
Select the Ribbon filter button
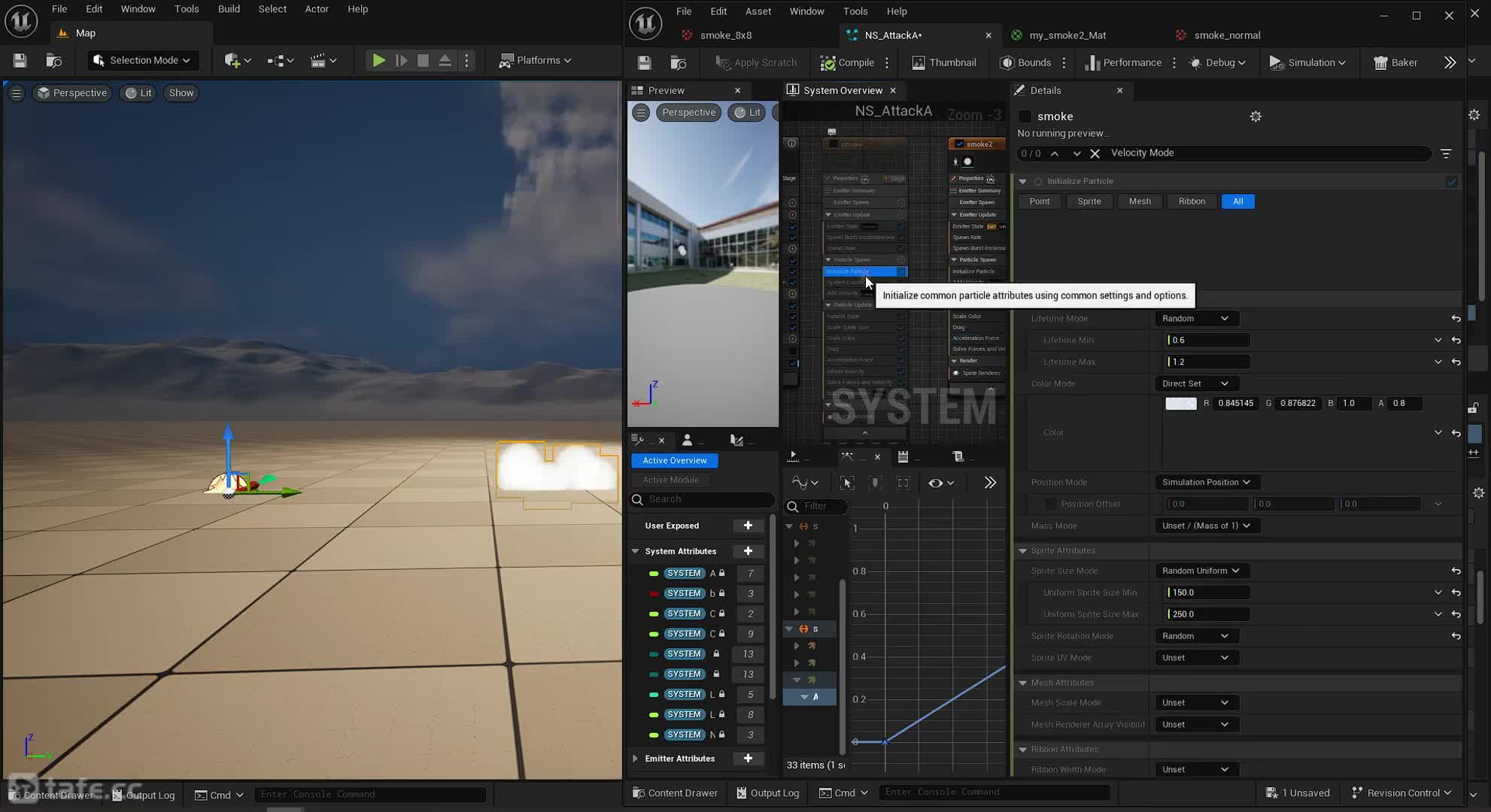[1192, 201]
